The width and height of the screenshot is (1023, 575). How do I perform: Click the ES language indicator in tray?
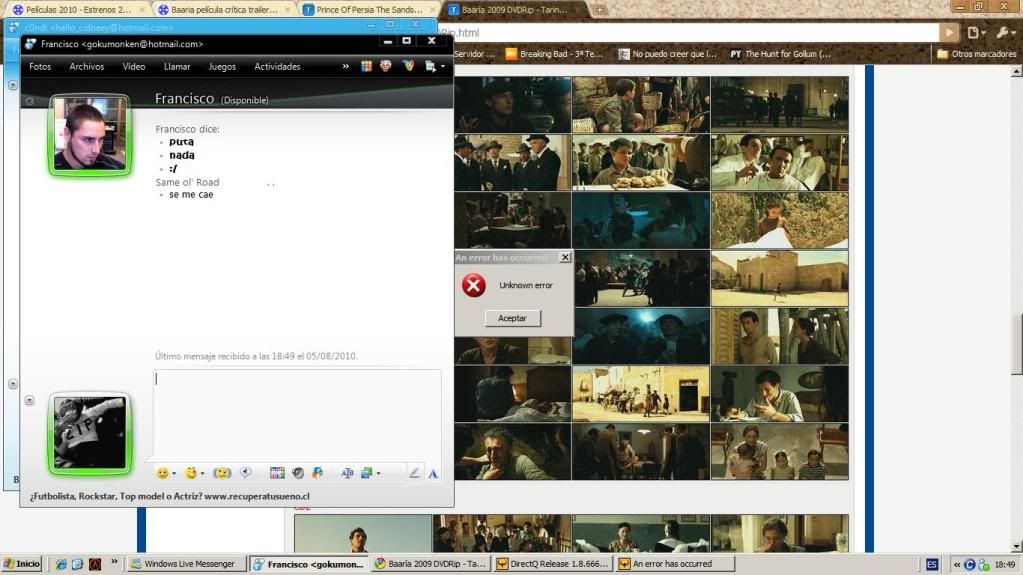[932, 565]
